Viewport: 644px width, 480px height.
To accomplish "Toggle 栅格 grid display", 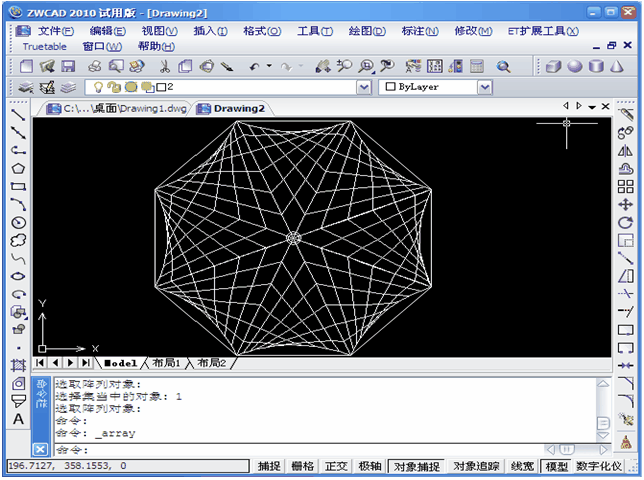I will point(302,466).
